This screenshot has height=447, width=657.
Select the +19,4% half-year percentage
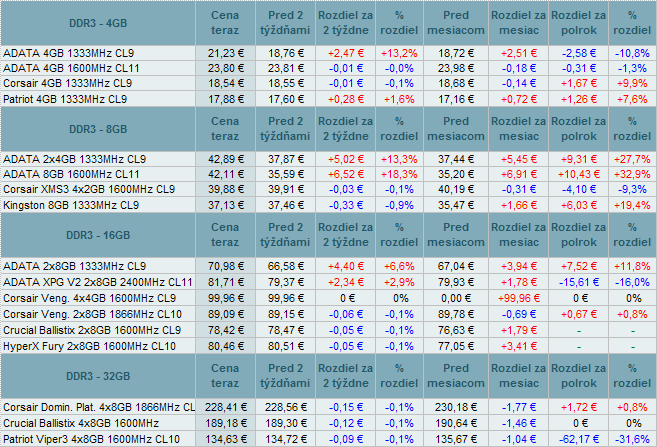(632, 205)
